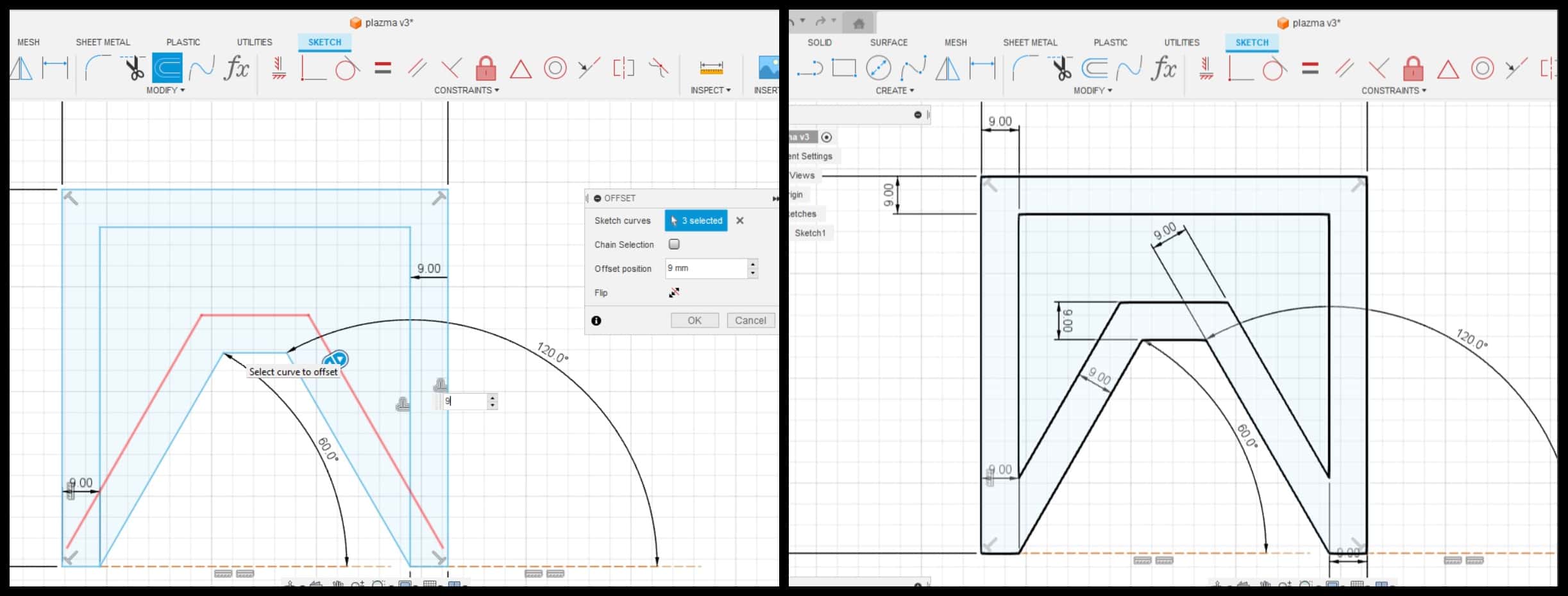Clear the sketch curves selection with X

[740, 220]
